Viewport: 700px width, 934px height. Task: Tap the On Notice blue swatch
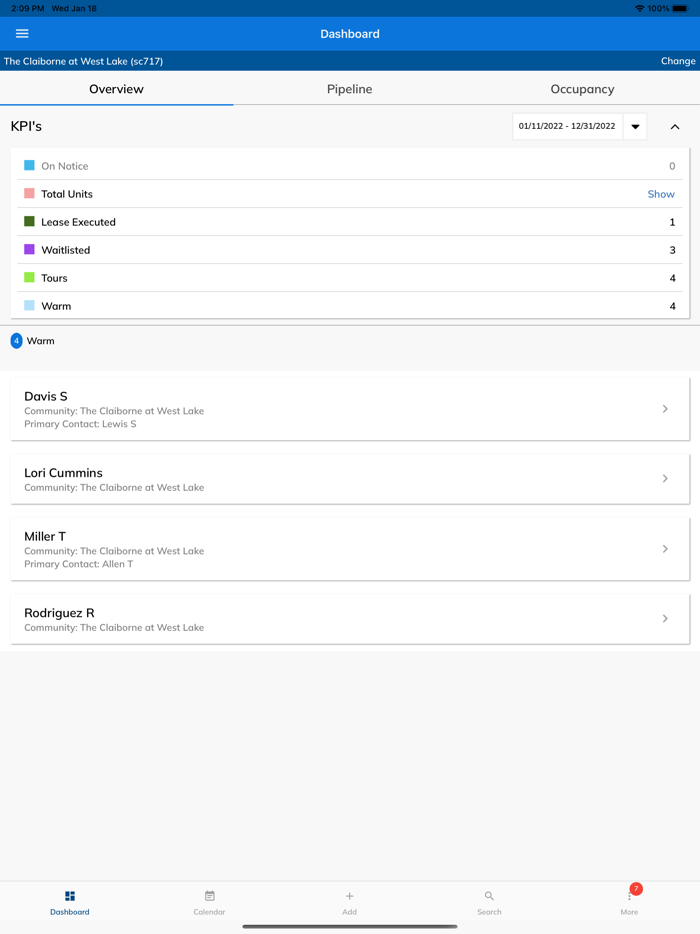[29, 166]
